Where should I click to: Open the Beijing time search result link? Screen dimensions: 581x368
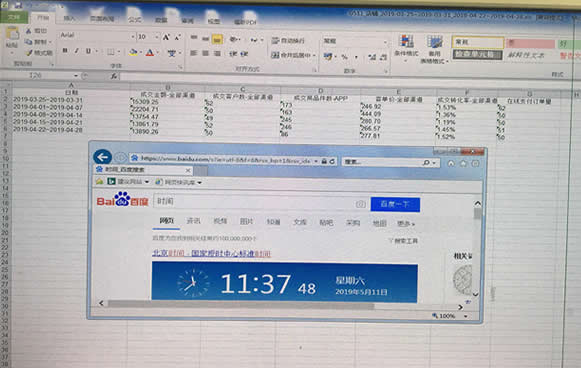(x=211, y=253)
